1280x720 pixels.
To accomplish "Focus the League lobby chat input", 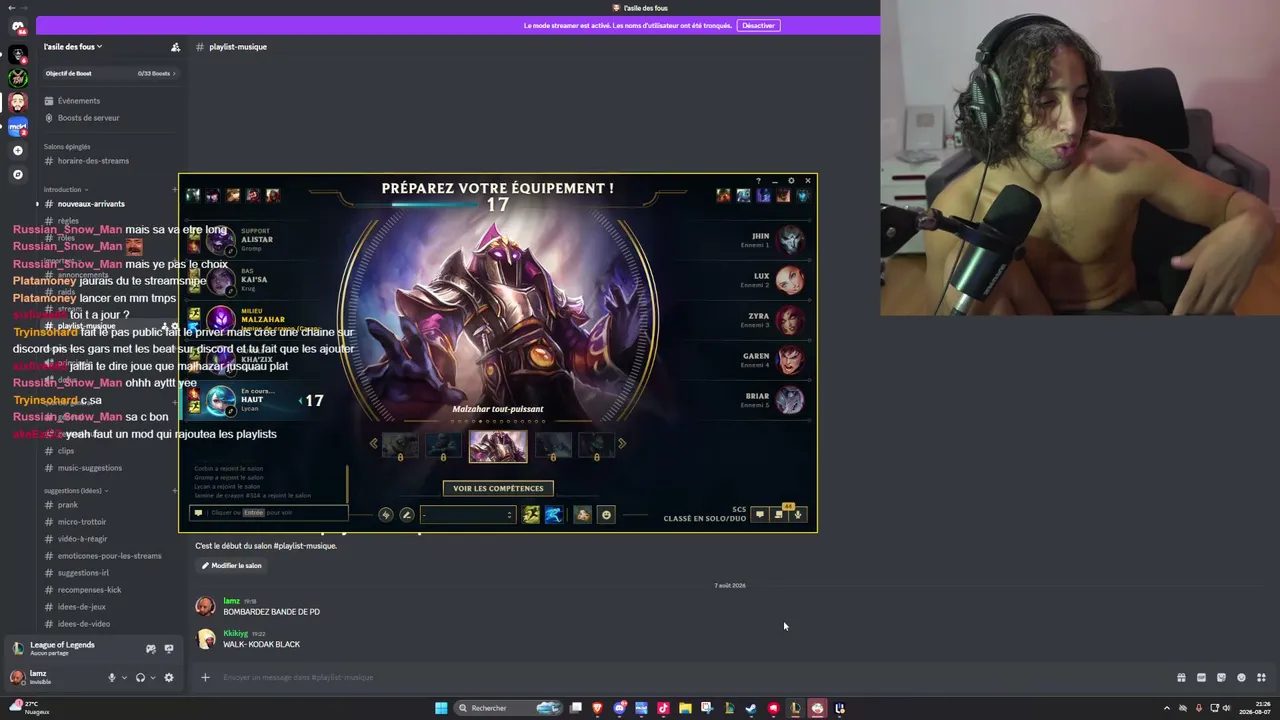I will click(x=268, y=512).
